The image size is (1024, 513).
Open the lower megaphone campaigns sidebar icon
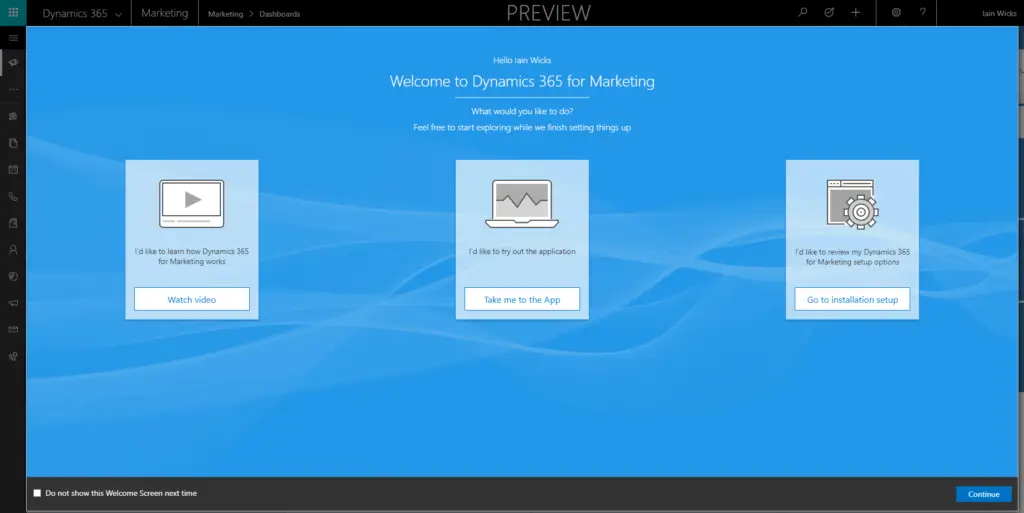point(13,303)
